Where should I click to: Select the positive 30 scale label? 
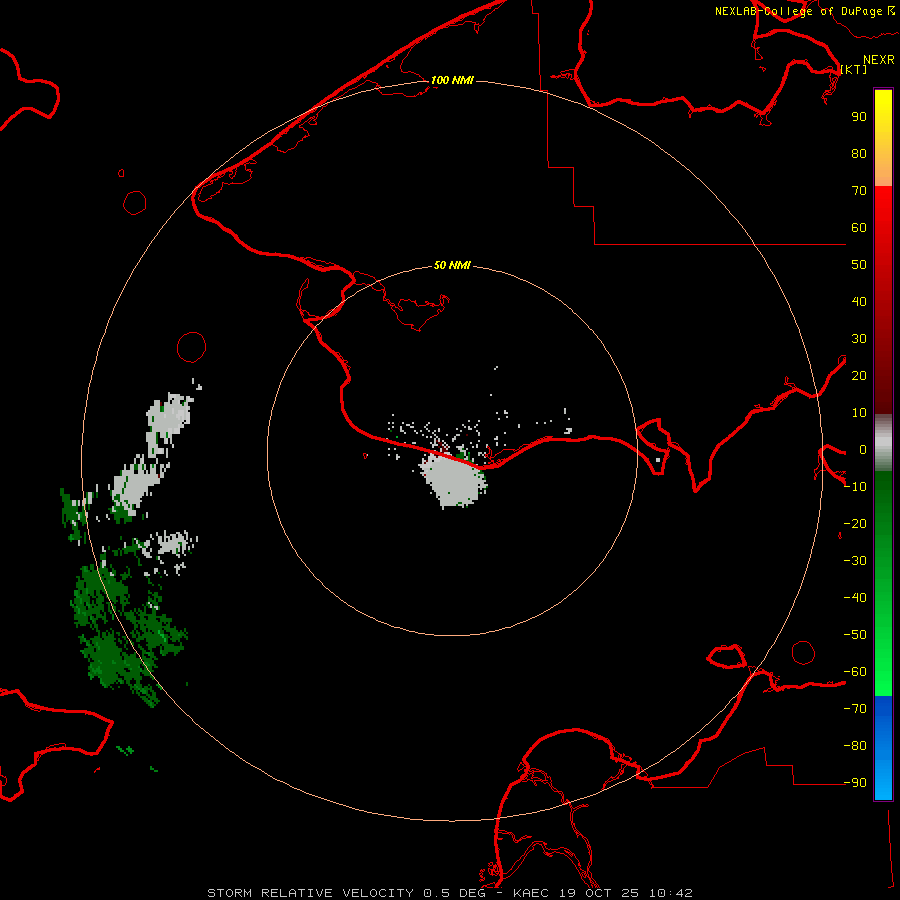[x=859, y=339]
